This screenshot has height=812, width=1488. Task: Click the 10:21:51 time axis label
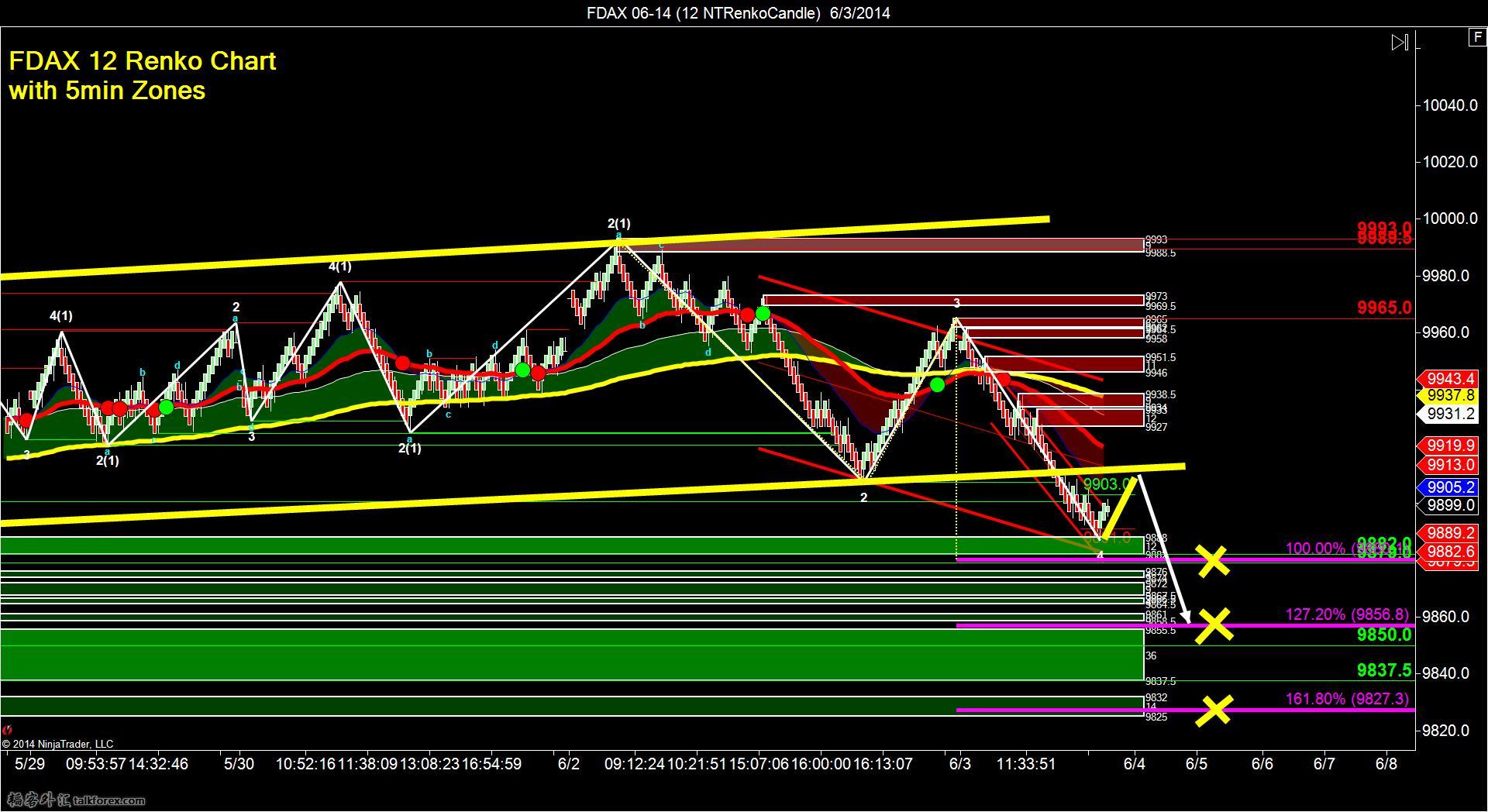pyautogui.click(x=697, y=764)
